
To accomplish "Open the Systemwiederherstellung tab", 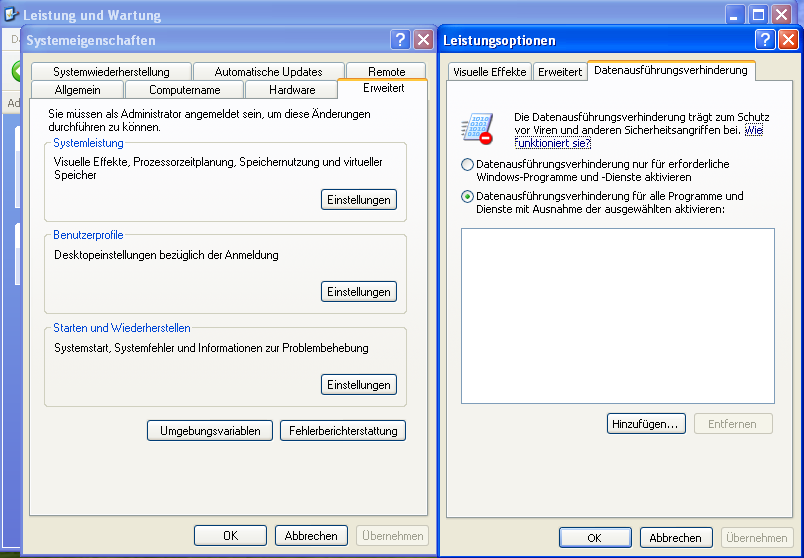I will point(111,72).
